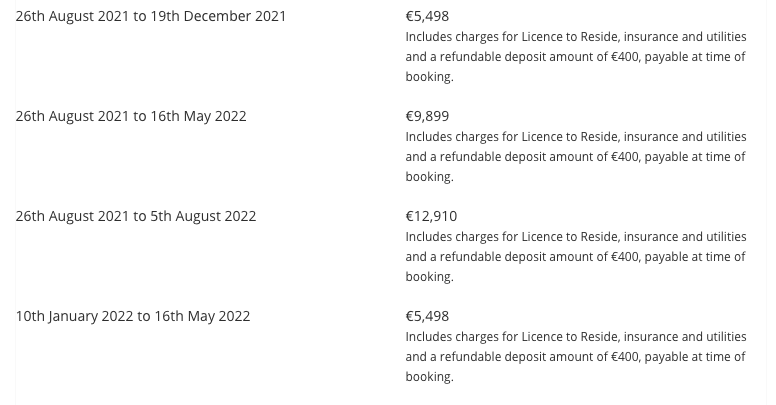
Task: Select €5,498 price for August–December 2021
Action: (427, 16)
